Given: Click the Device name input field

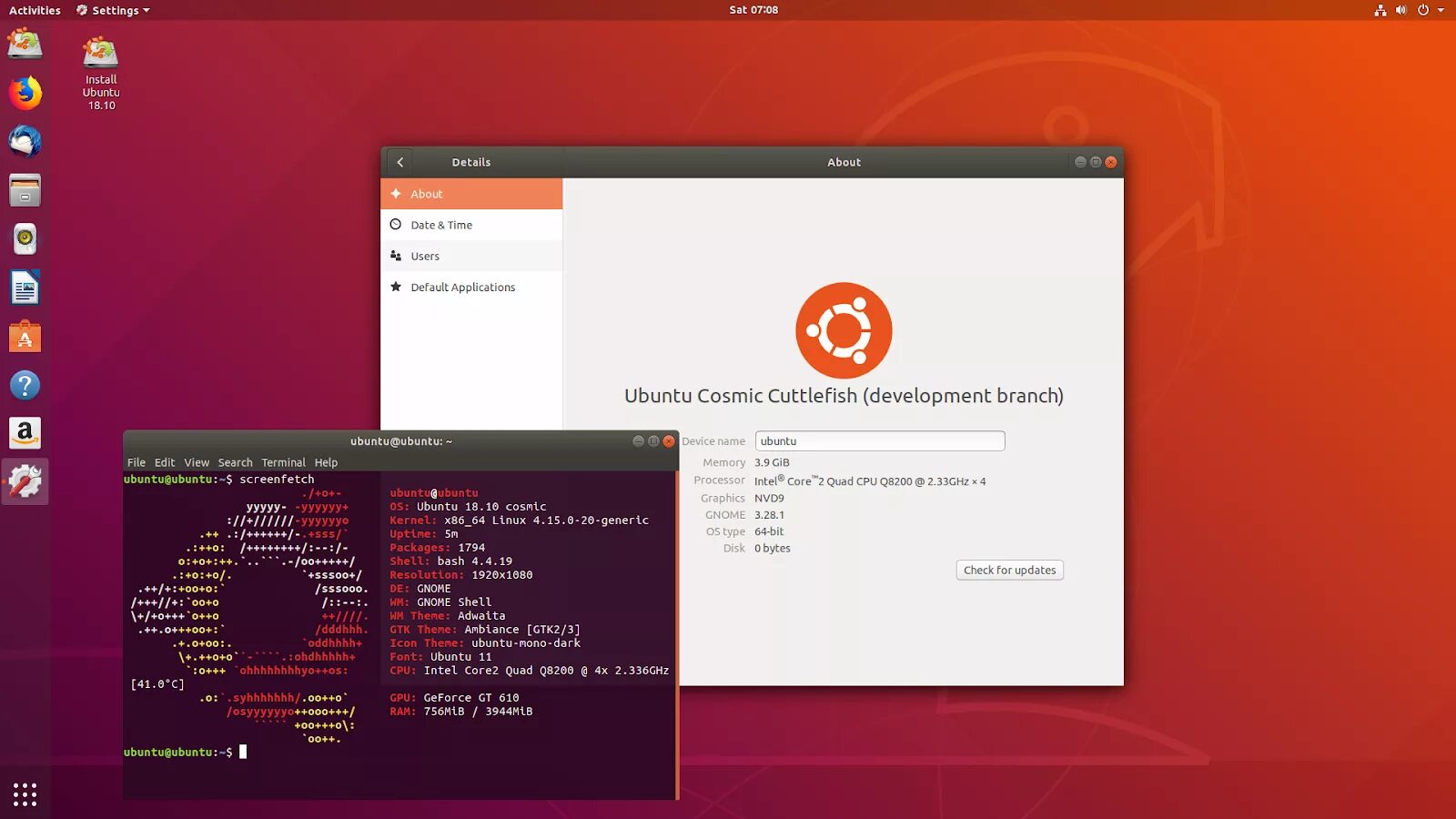Looking at the screenshot, I should click(880, 441).
